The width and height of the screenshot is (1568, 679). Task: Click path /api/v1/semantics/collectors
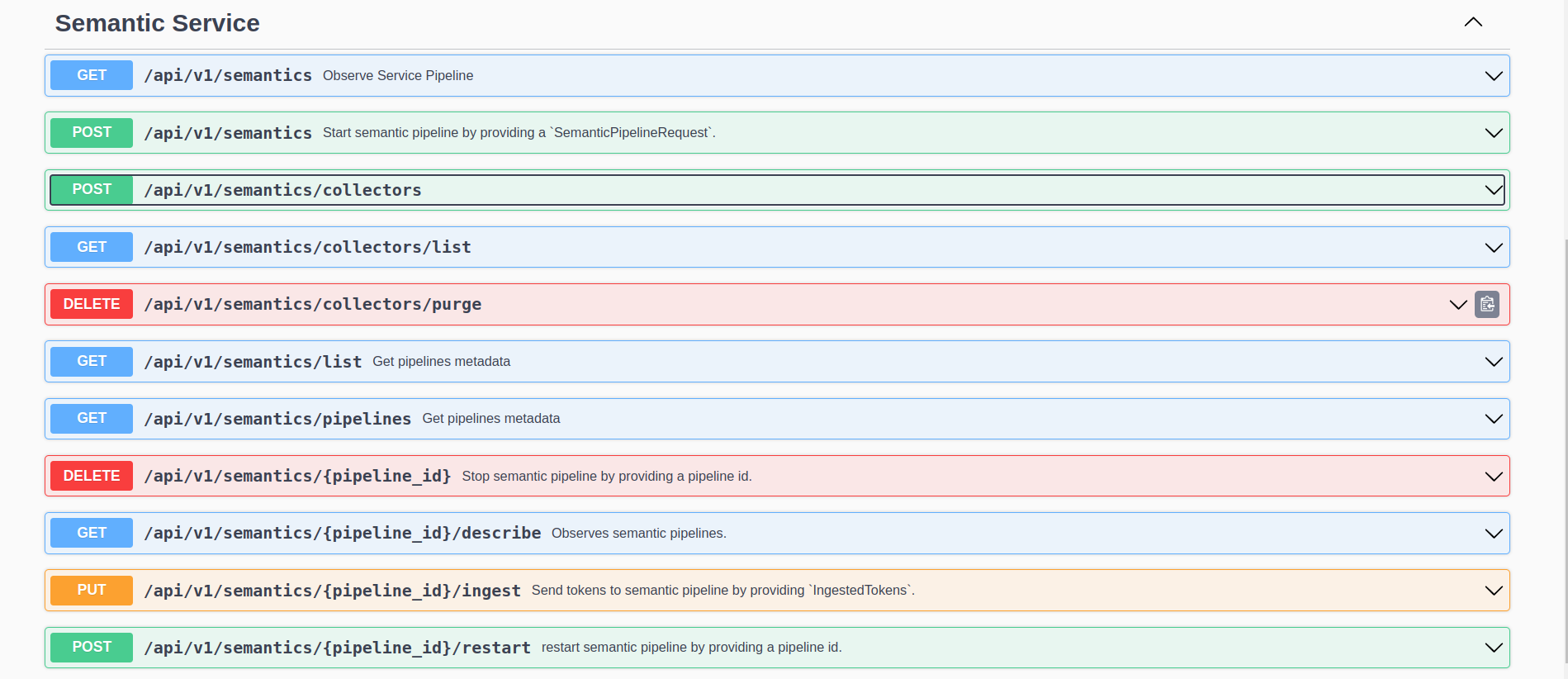point(282,190)
